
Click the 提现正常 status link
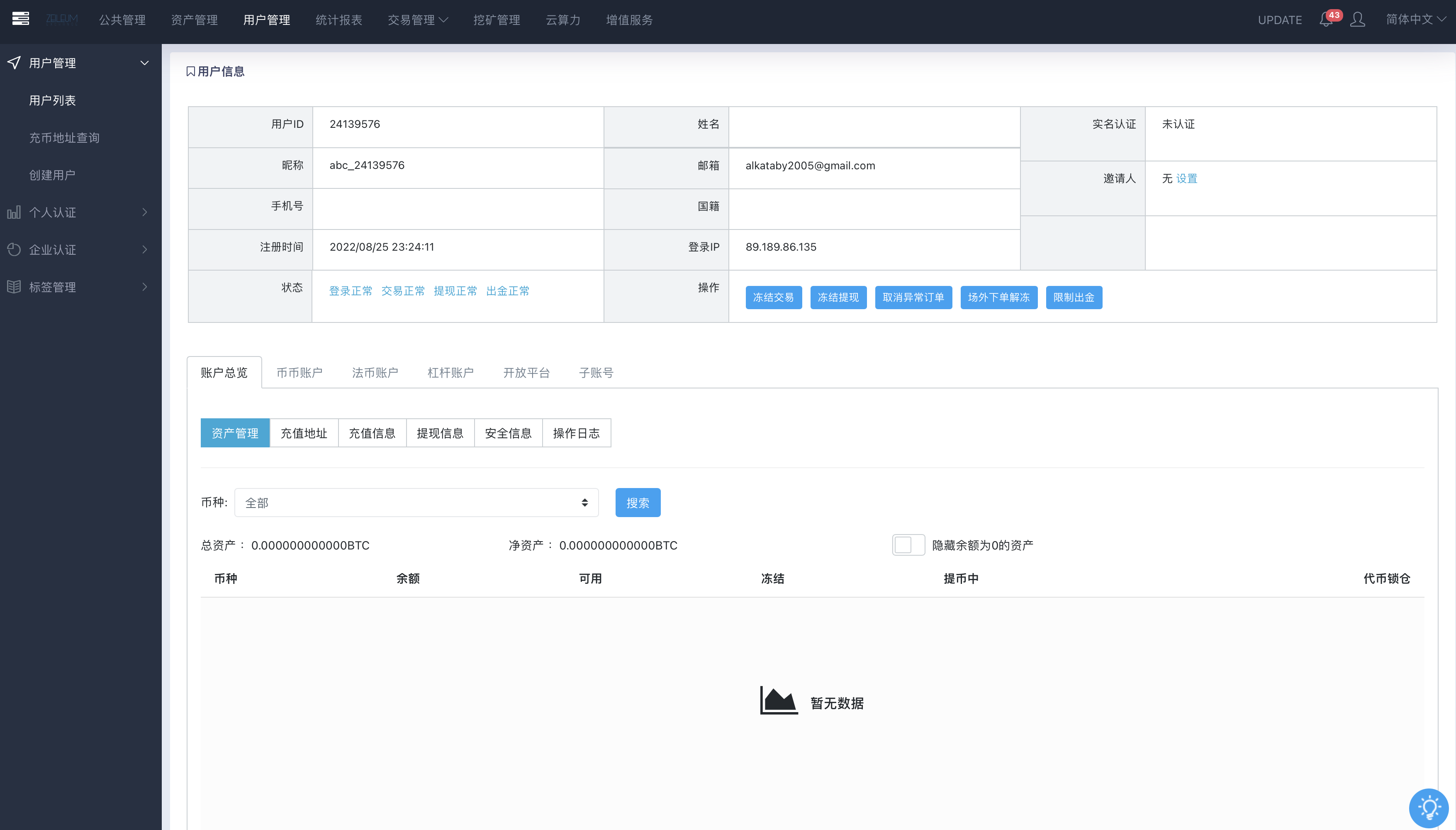point(456,291)
